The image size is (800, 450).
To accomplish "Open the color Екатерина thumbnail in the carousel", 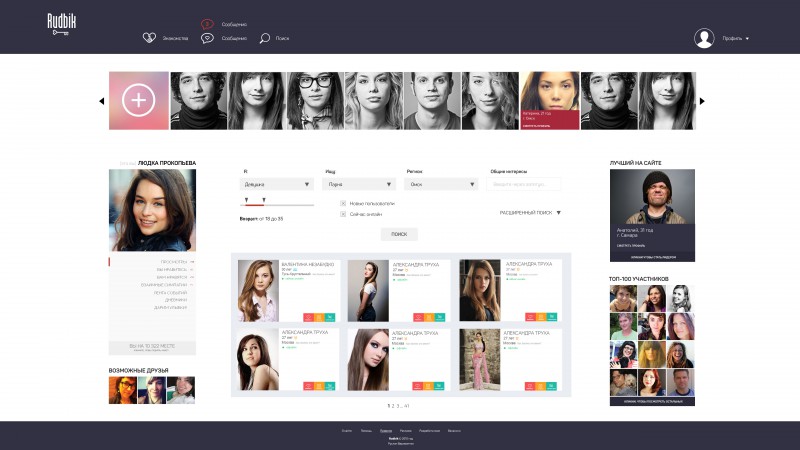I will tap(549, 101).
